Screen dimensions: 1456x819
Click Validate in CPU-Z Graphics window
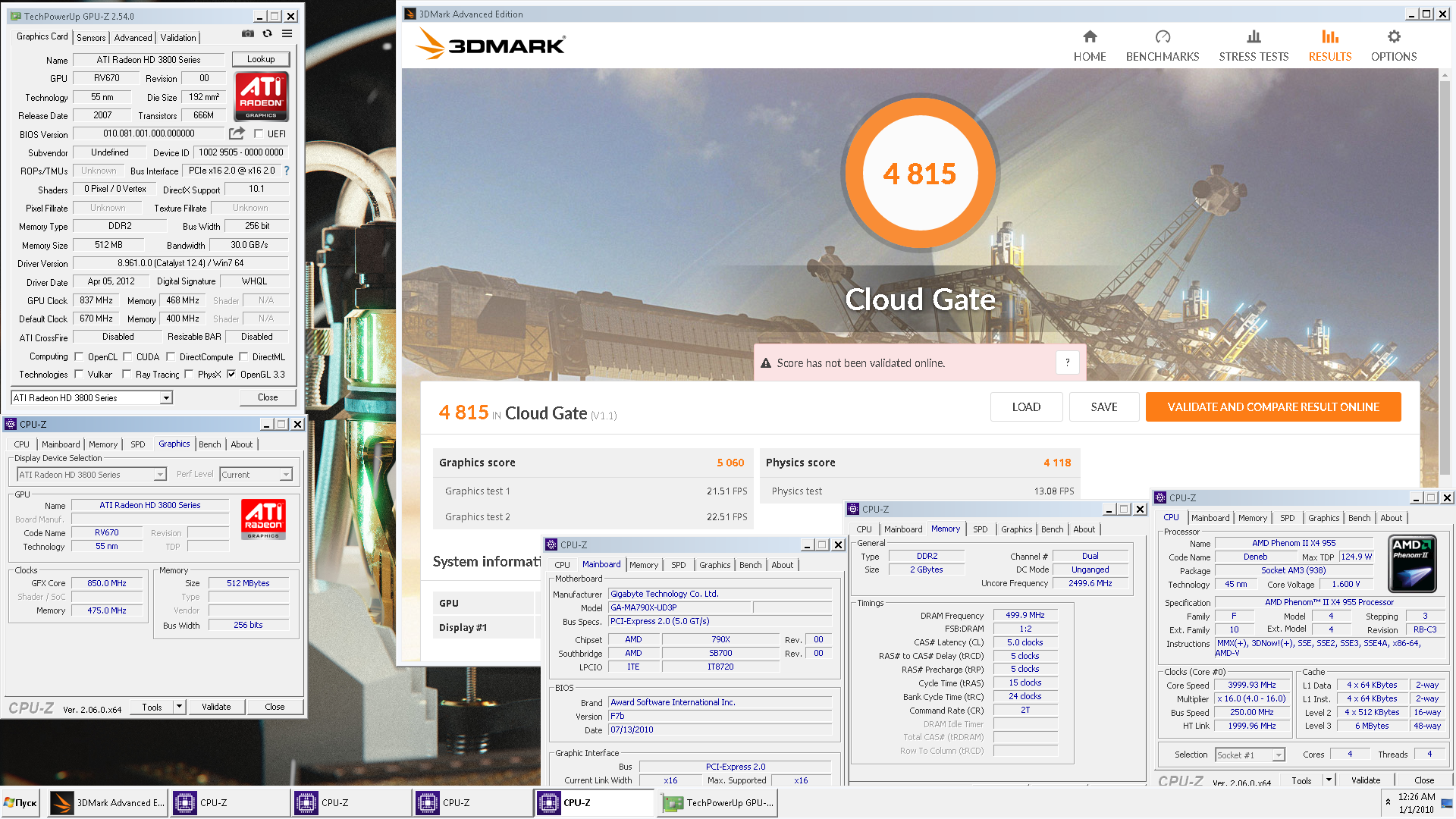point(216,707)
